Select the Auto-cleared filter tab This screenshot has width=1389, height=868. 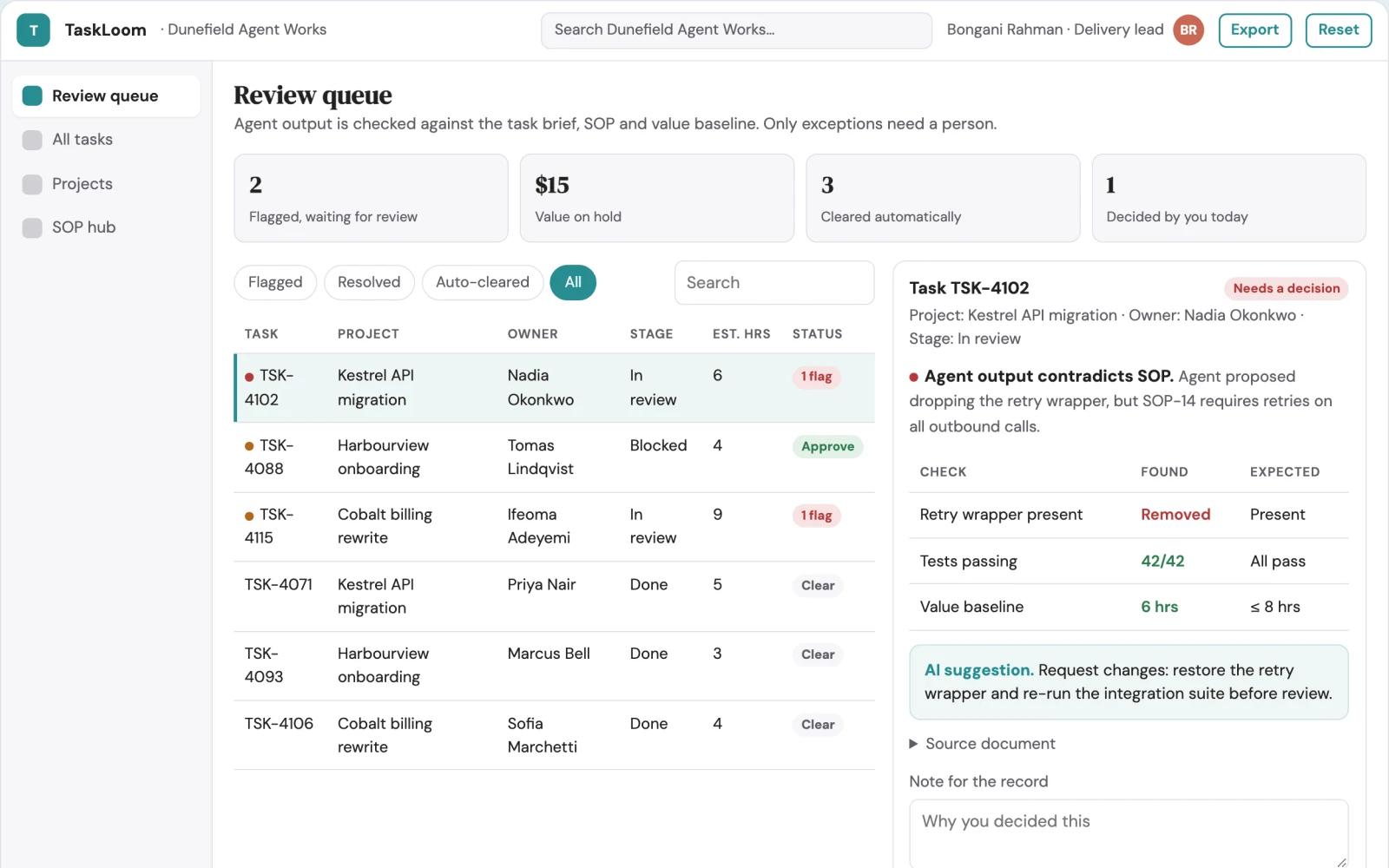(x=483, y=282)
